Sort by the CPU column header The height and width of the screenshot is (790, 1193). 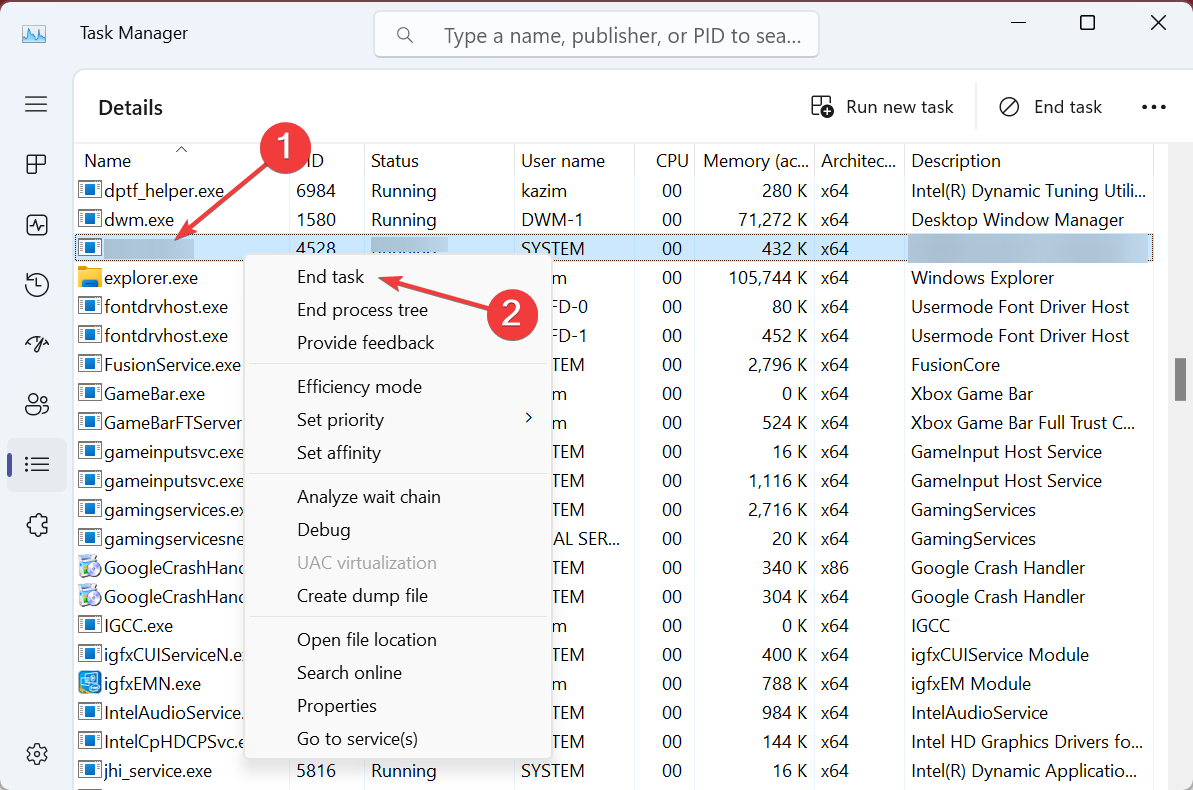[x=671, y=160]
